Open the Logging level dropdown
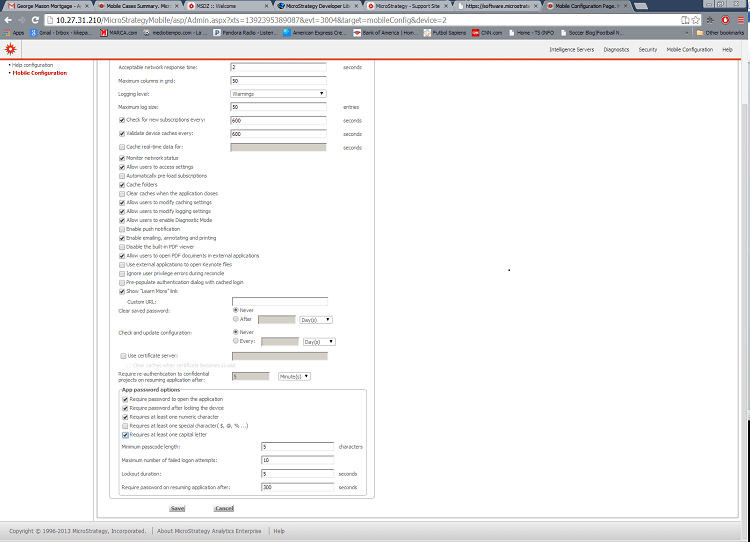The image size is (750, 542). coord(279,93)
